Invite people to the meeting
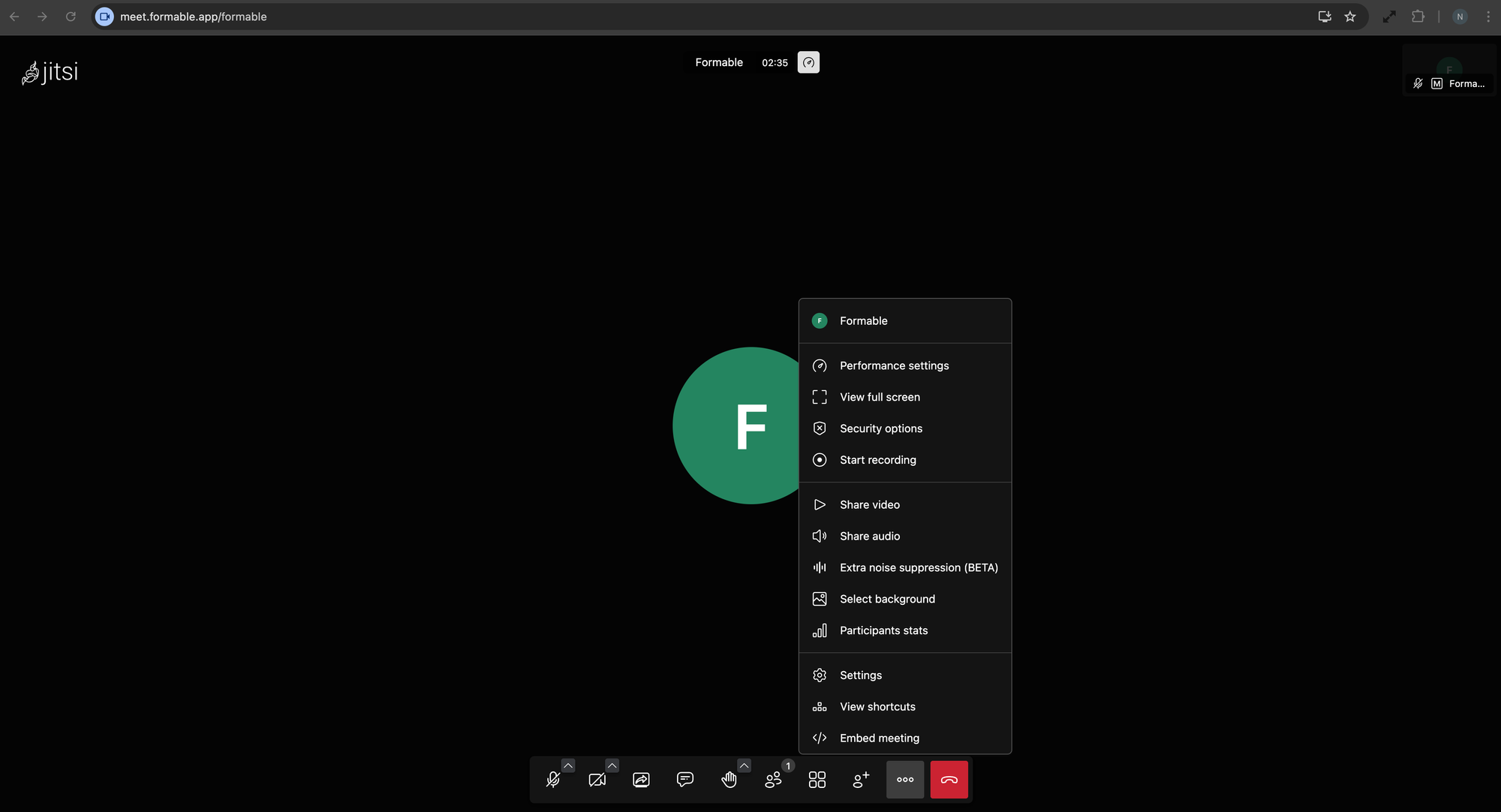 tap(861, 779)
